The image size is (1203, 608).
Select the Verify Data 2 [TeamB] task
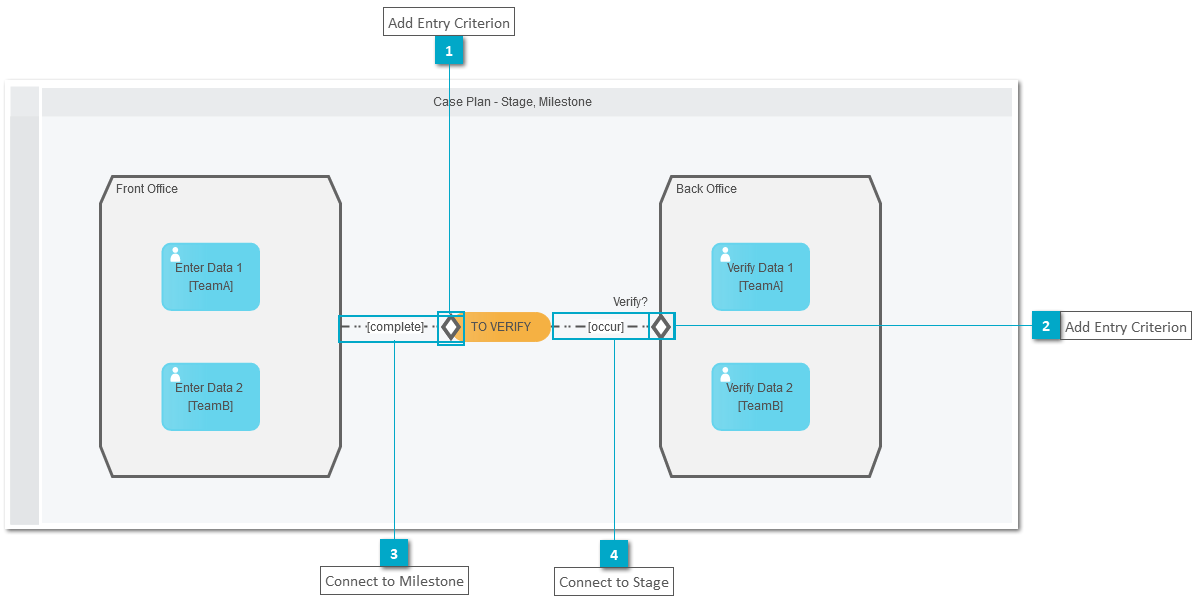[x=760, y=396]
